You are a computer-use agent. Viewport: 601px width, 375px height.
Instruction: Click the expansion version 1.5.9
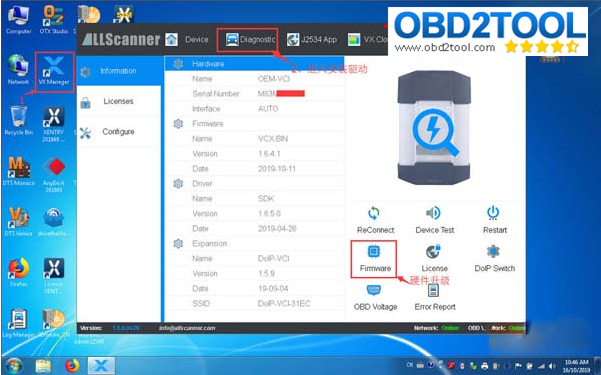pyautogui.click(x=266, y=274)
